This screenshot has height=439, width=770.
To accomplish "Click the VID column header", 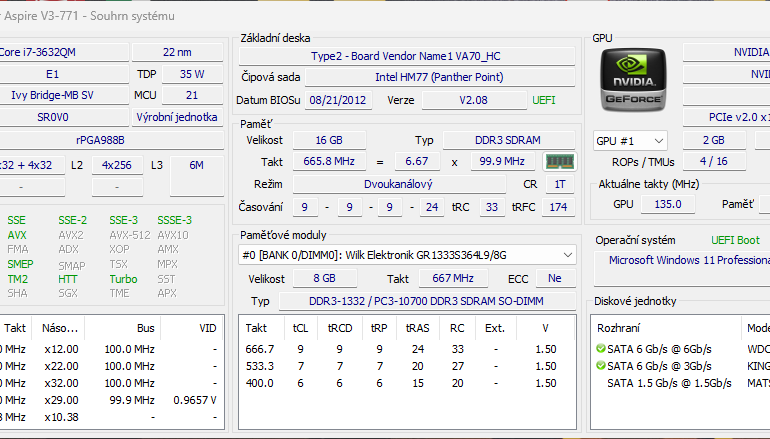I will pos(207,327).
